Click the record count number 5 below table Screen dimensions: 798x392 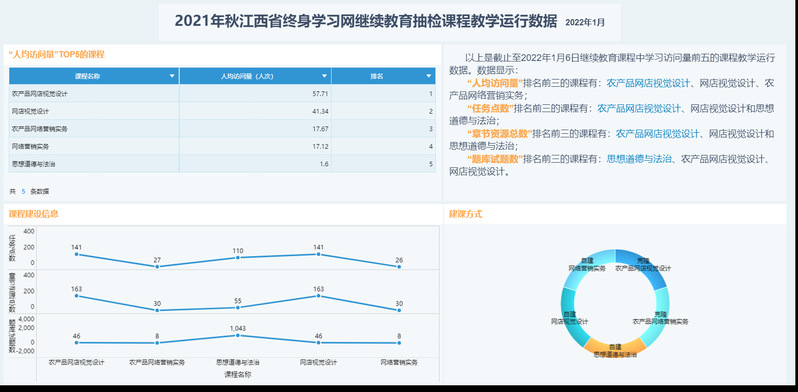23,191
